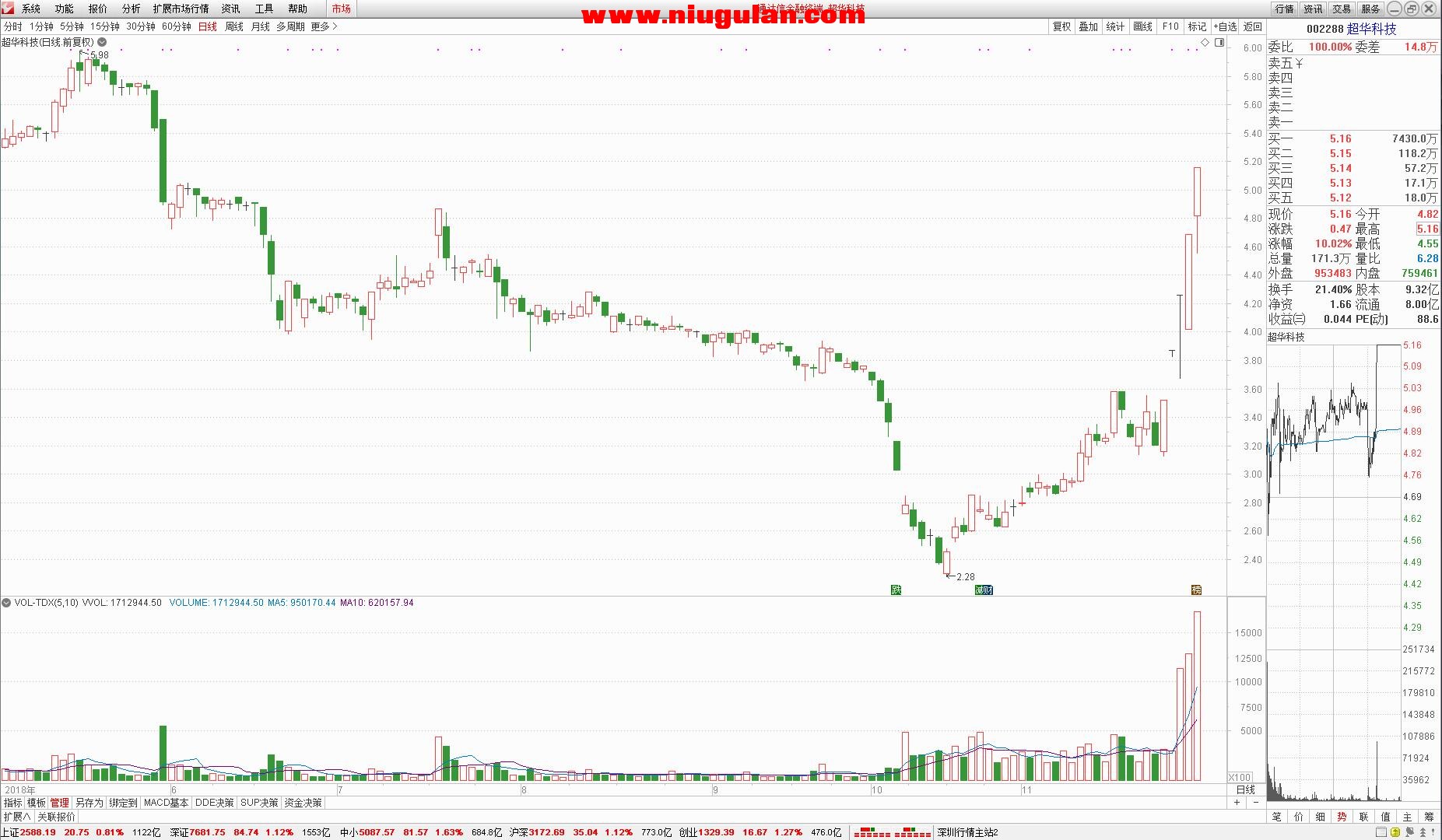
Task: Click the 统计 statistics button
Action: tap(1115, 26)
